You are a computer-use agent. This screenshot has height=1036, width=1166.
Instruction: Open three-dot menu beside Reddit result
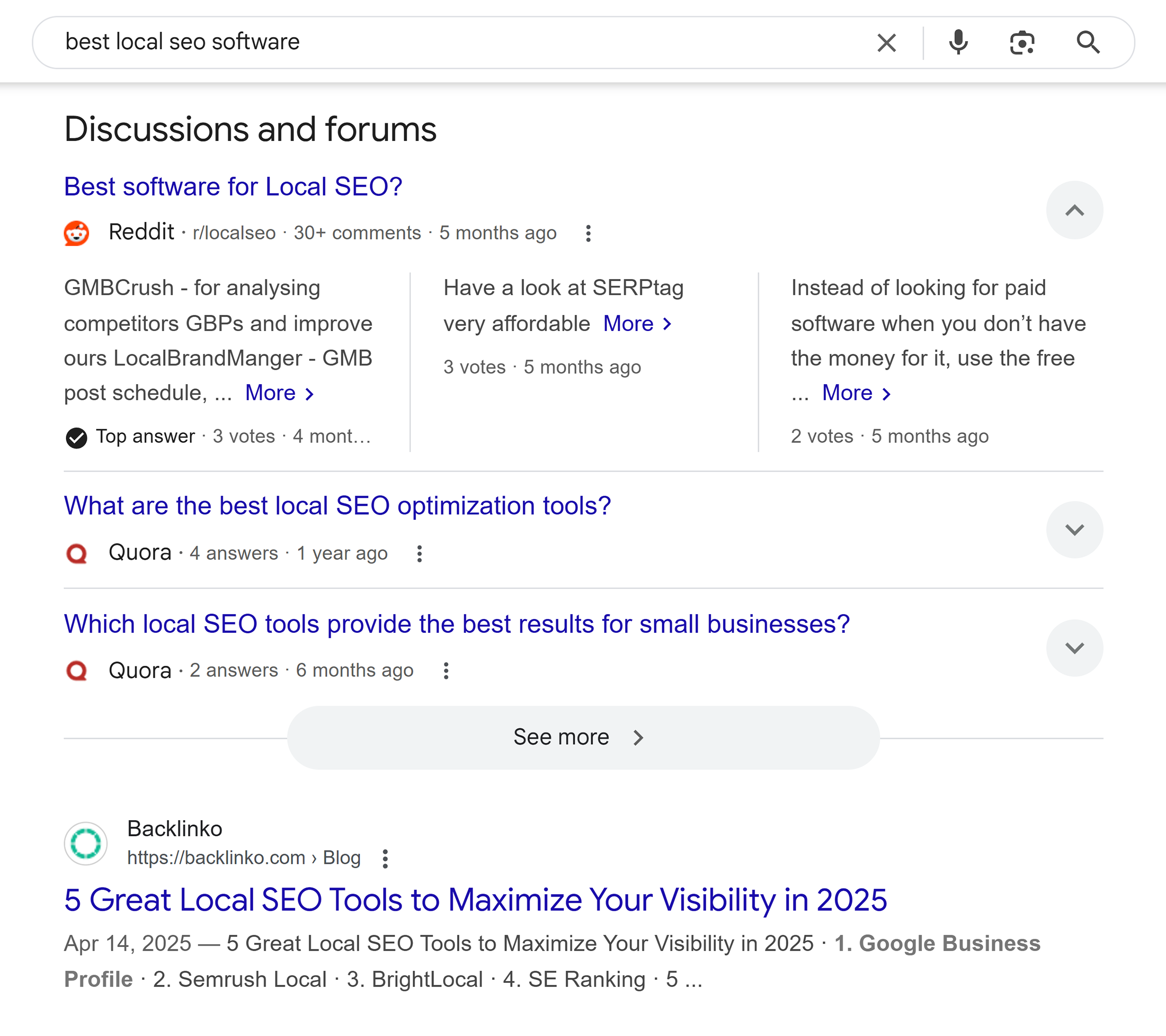point(588,233)
